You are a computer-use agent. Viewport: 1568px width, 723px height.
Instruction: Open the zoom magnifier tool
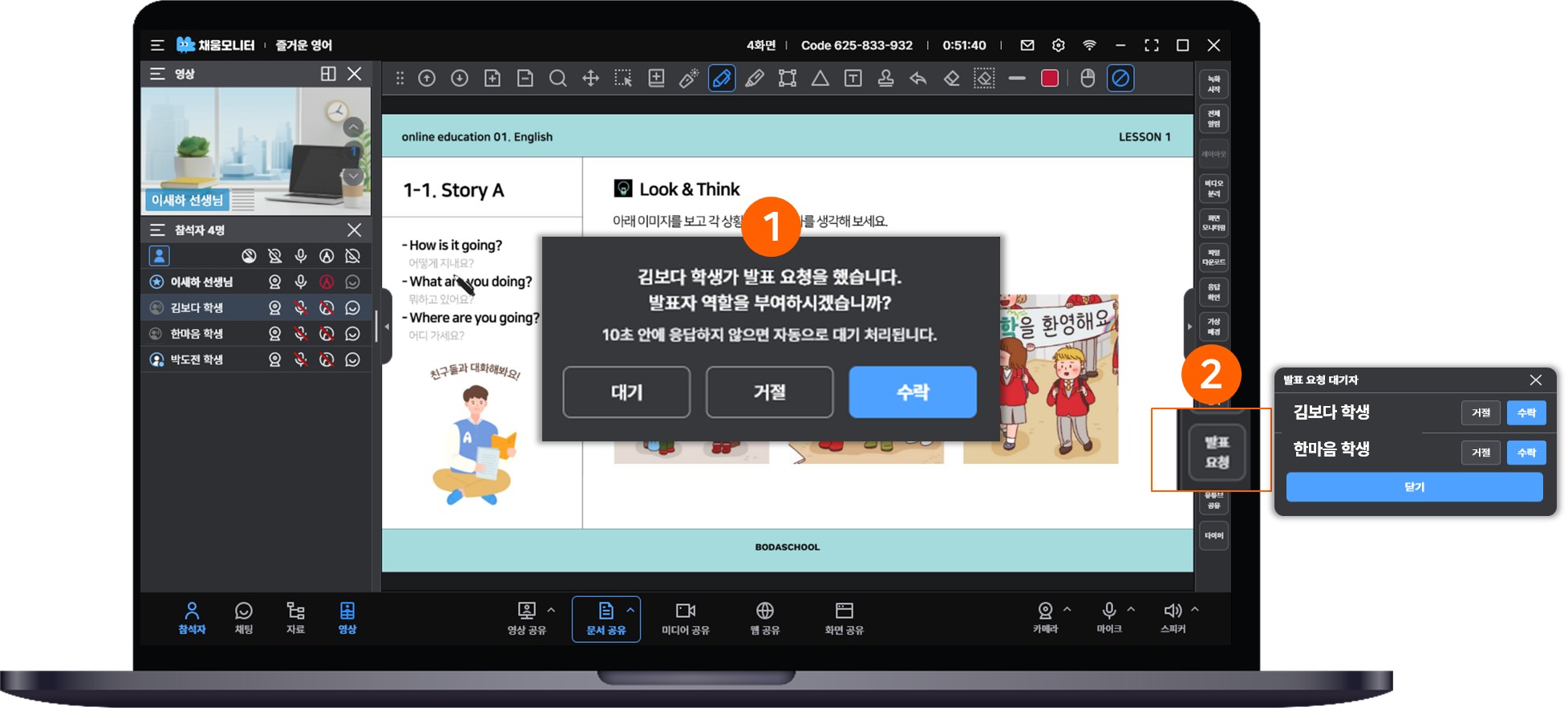point(557,79)
